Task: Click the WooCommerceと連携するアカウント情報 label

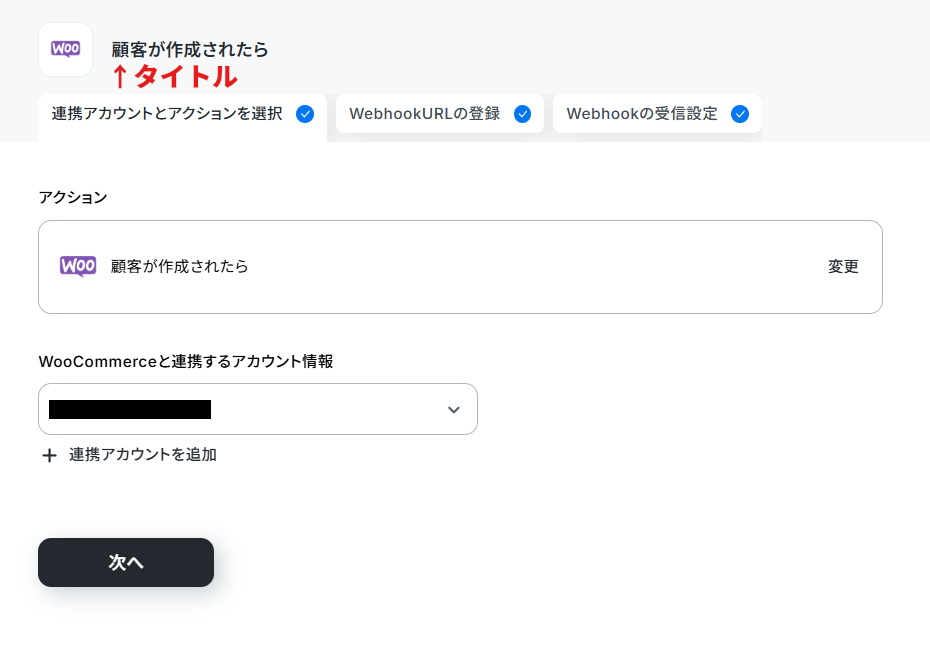Action: tap(186, 361)
